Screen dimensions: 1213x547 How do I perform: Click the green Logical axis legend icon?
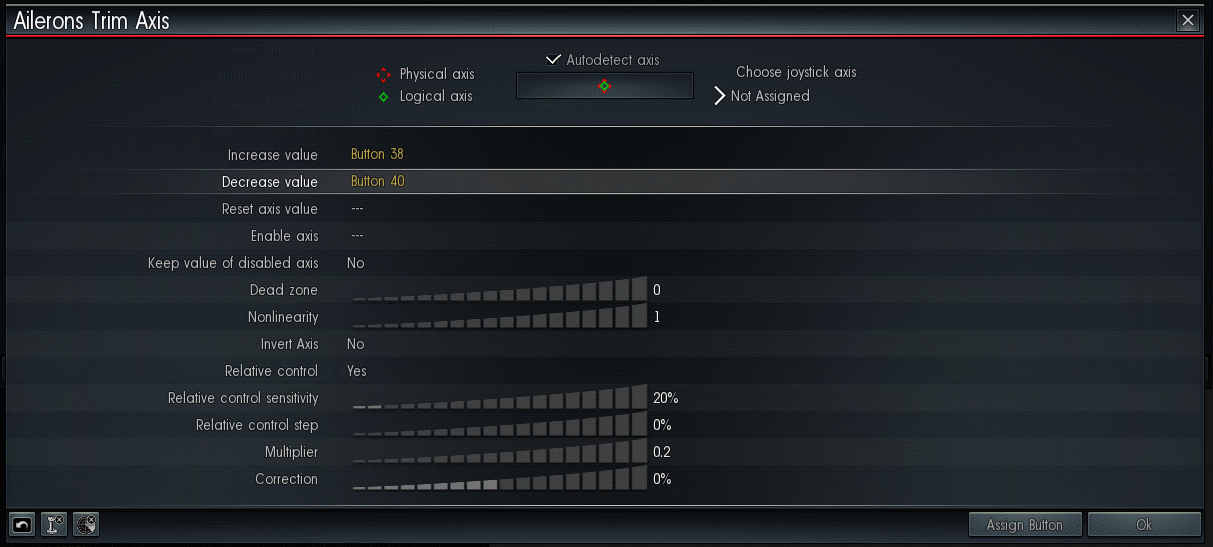click(383, 97)
